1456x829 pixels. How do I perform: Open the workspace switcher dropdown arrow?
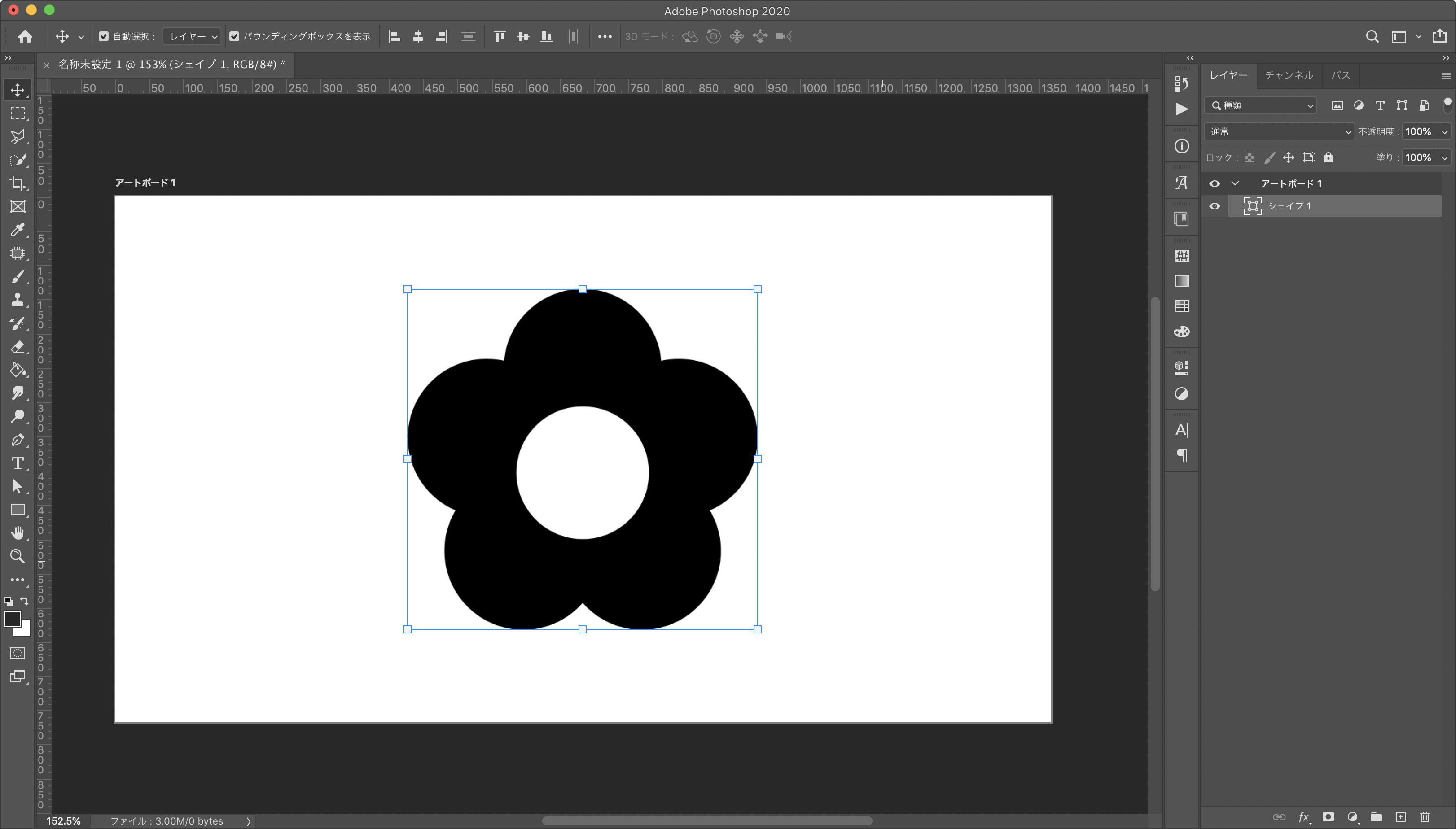click(1418, 36)
